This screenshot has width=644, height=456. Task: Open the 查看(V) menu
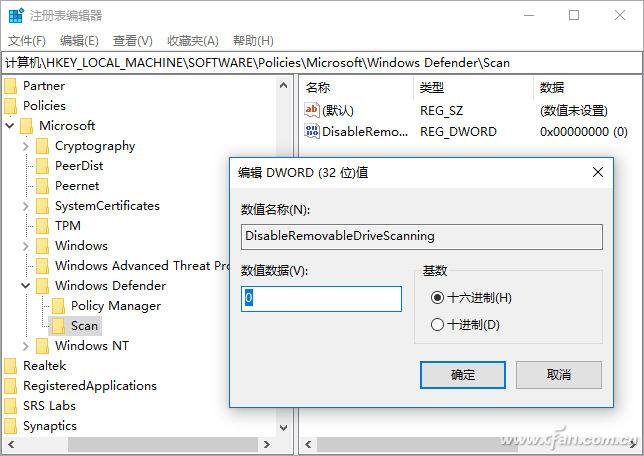133,41
